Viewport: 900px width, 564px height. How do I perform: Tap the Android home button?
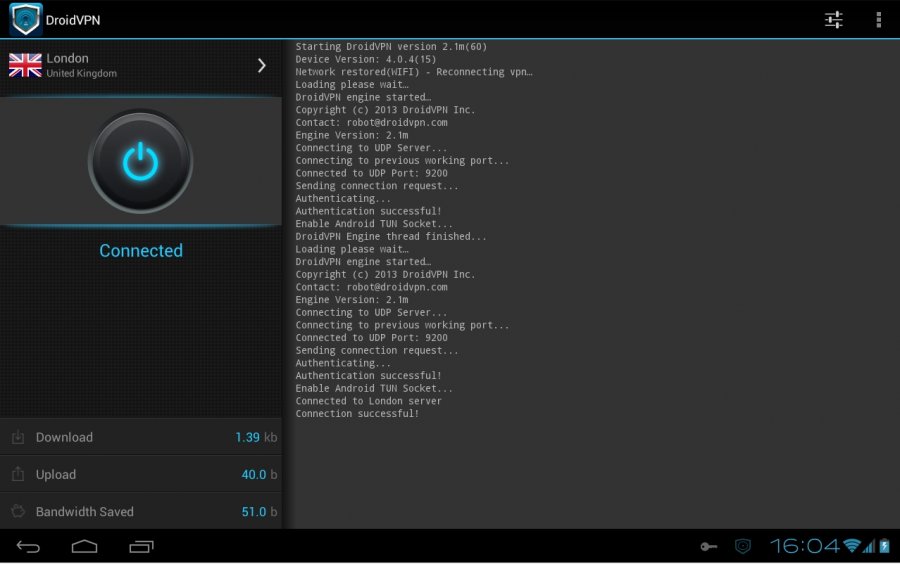pyautogui.click(x=84, y=547)
